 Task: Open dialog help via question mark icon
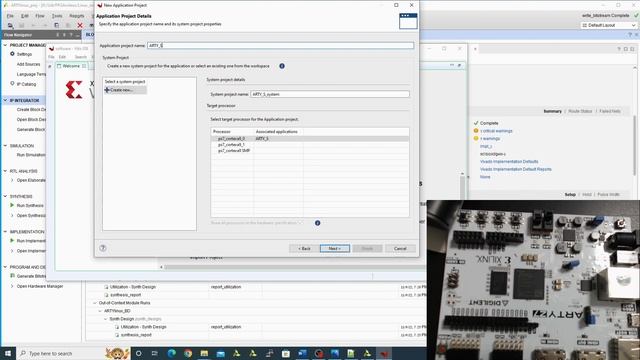[103, 248]
